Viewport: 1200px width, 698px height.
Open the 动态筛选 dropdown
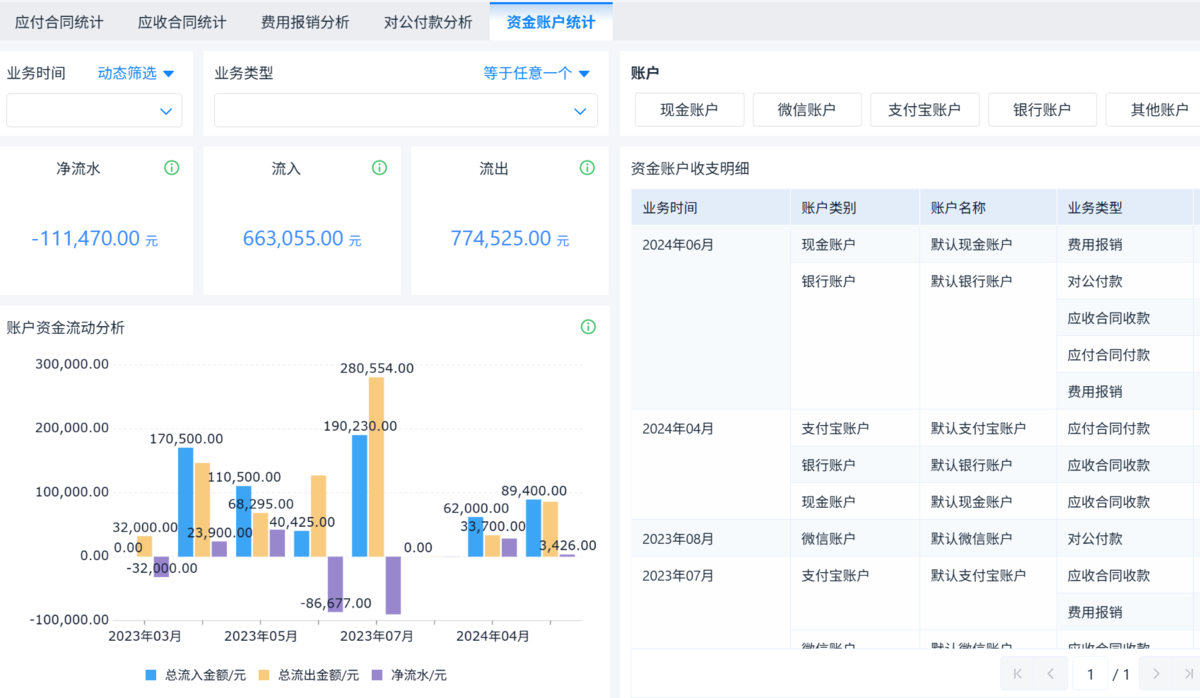click(x=136, y=73)
